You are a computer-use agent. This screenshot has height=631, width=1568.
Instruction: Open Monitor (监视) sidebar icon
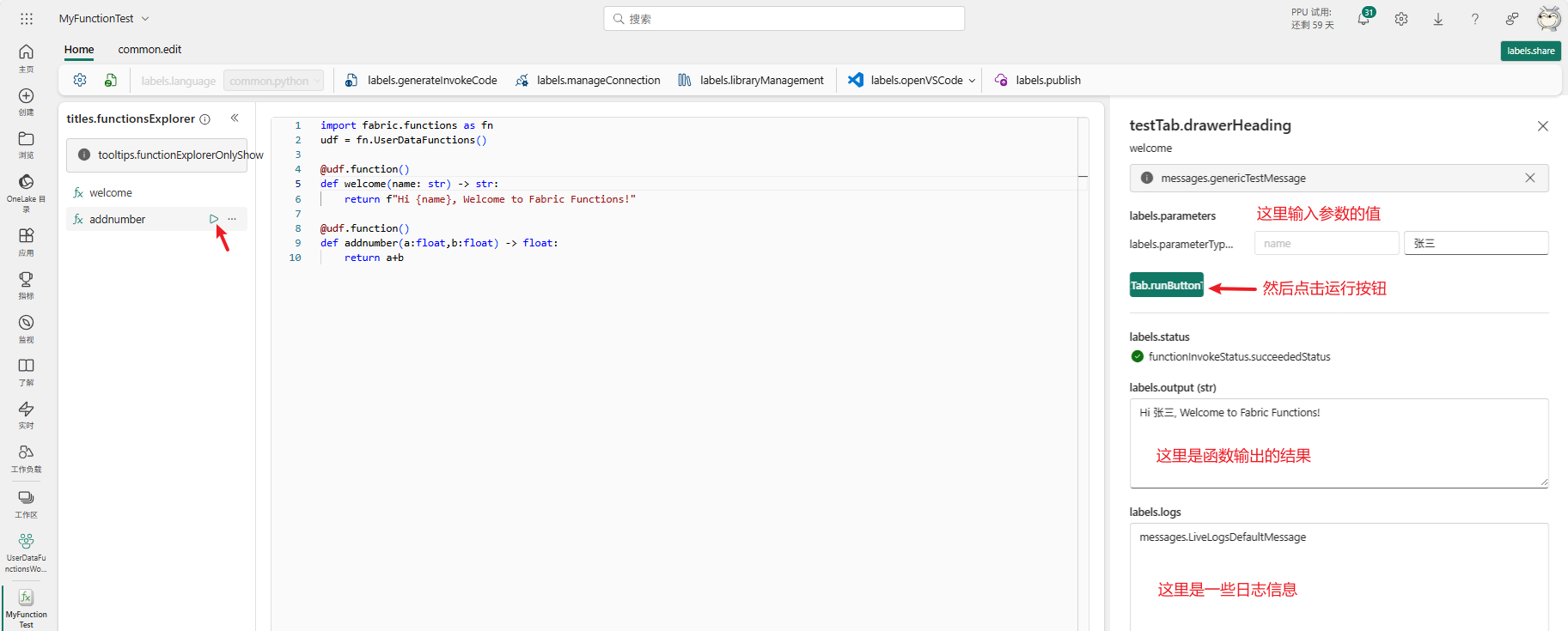coord(27,329)
